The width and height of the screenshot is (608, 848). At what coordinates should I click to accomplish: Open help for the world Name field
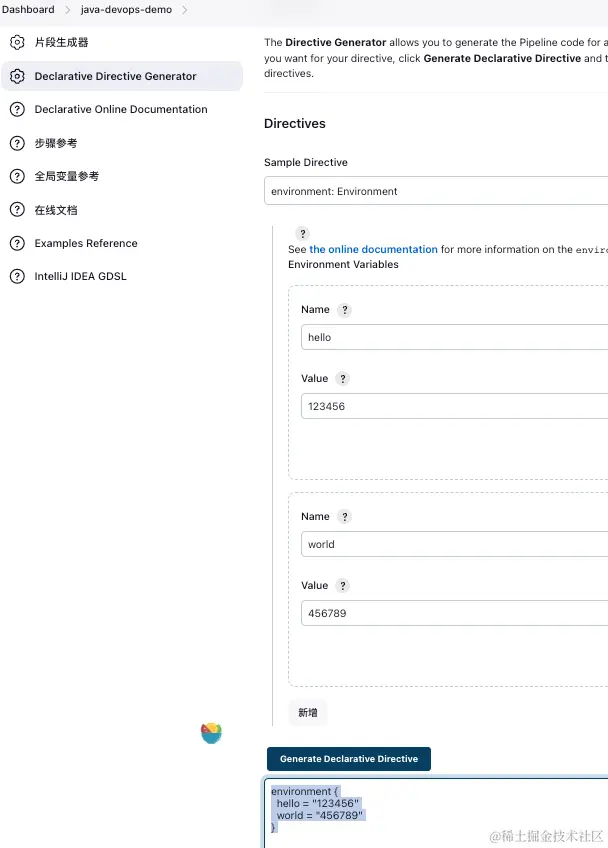pyautogui.click(x=345, y=516)
